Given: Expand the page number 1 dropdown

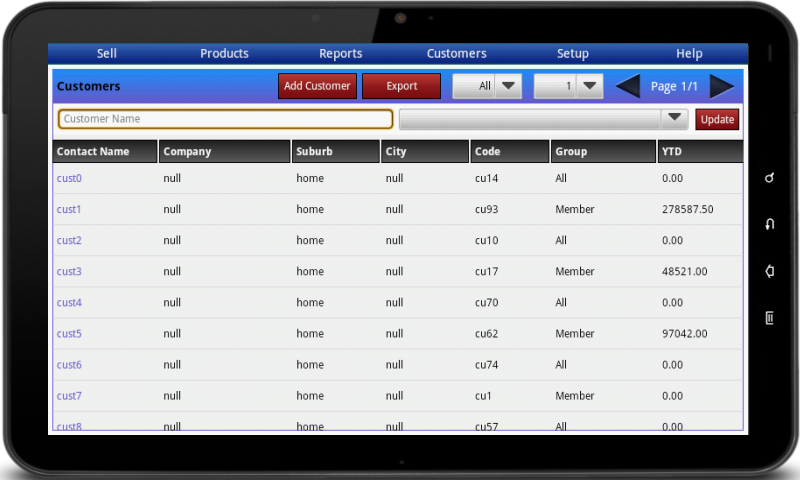Looking at the screenshot, I should tap(568, 86).
